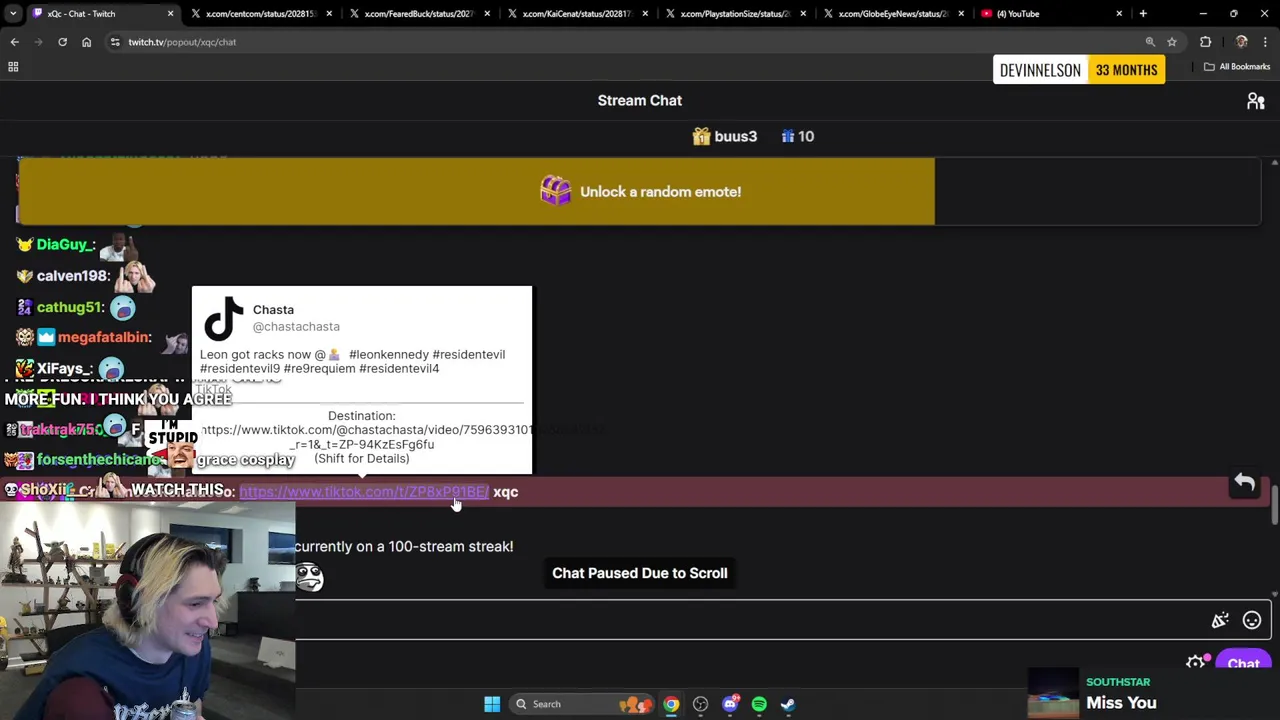The width and height of the screenshot is (1280, 720).
Task: Click the buus3 gift icon
Action: click(701, 136)
